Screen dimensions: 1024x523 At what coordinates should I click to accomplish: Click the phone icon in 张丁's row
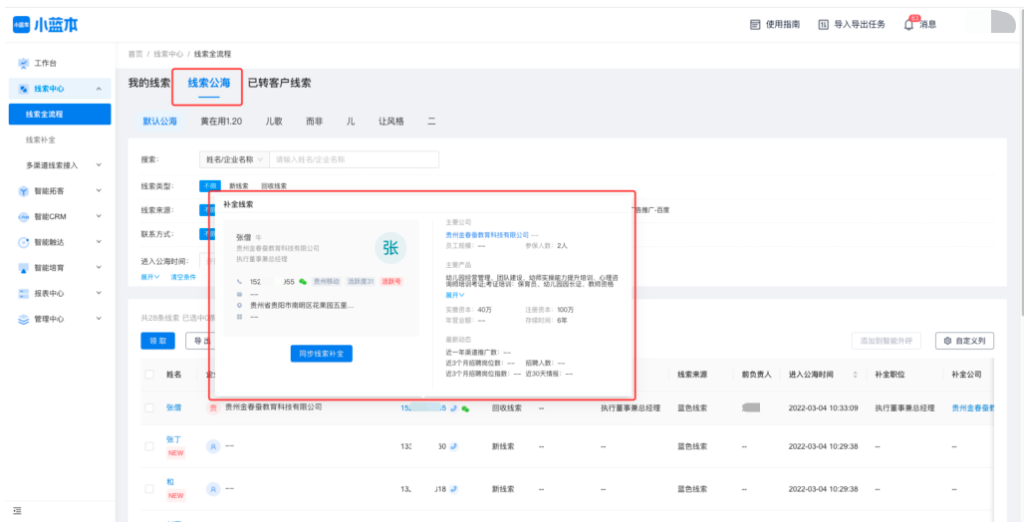click(454, 448)
